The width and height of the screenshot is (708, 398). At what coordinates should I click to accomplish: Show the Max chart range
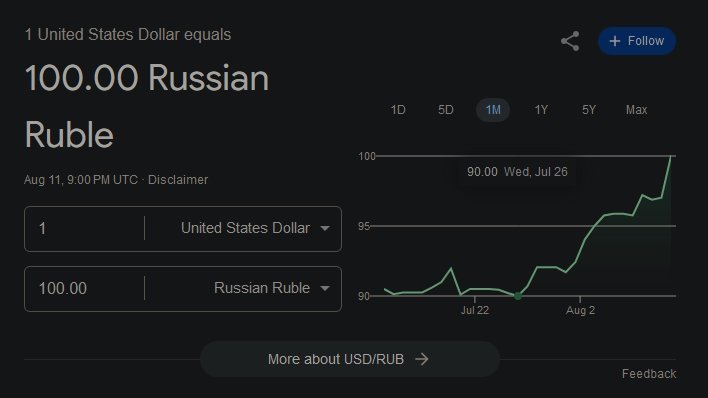pos(636,110)
